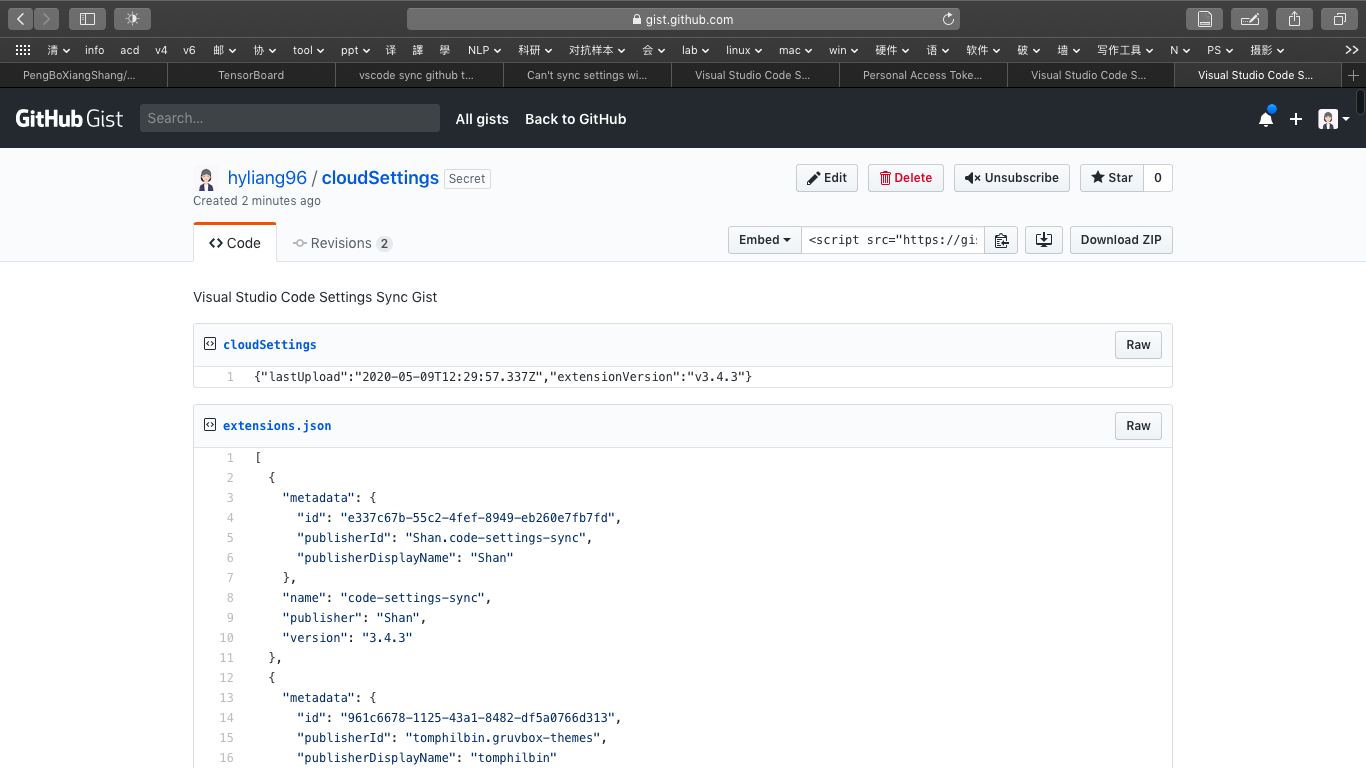Open the Embed dropdown menu
The width and height of the screenshot is (1366, 768).
(x=764, y=240)
